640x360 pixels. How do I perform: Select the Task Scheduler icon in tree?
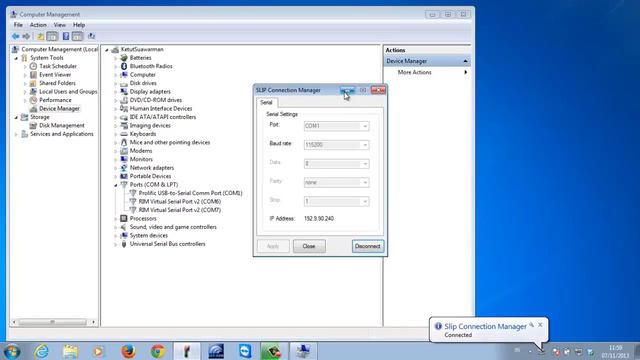(33, 66)
